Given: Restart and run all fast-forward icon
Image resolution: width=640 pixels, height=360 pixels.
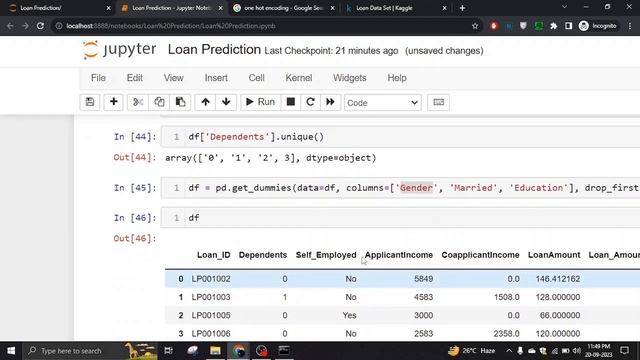Looking at the screenshot, I should [330, 102].
